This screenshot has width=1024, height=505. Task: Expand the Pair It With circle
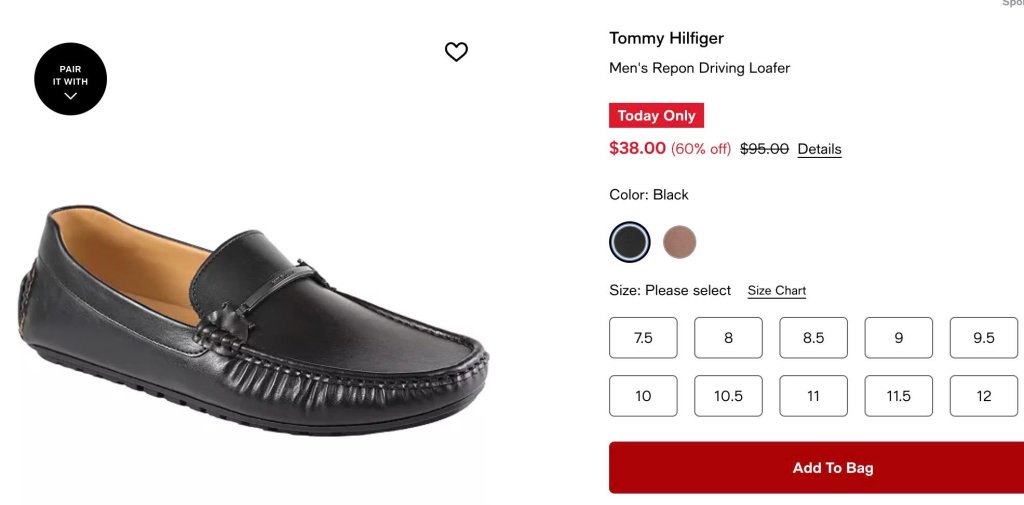coord(71,79)
